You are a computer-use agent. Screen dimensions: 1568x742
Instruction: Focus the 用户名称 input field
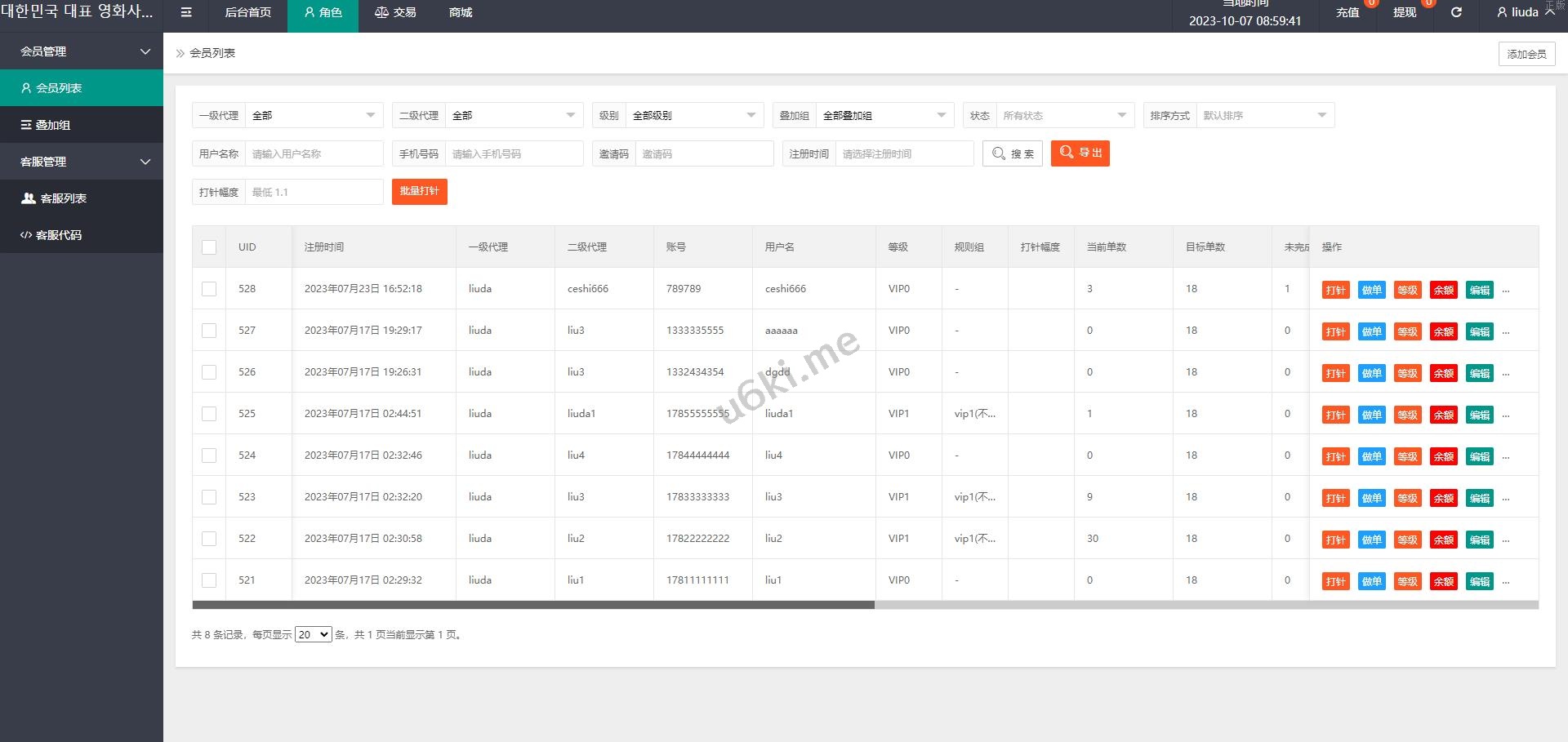[x=314, y=154]
